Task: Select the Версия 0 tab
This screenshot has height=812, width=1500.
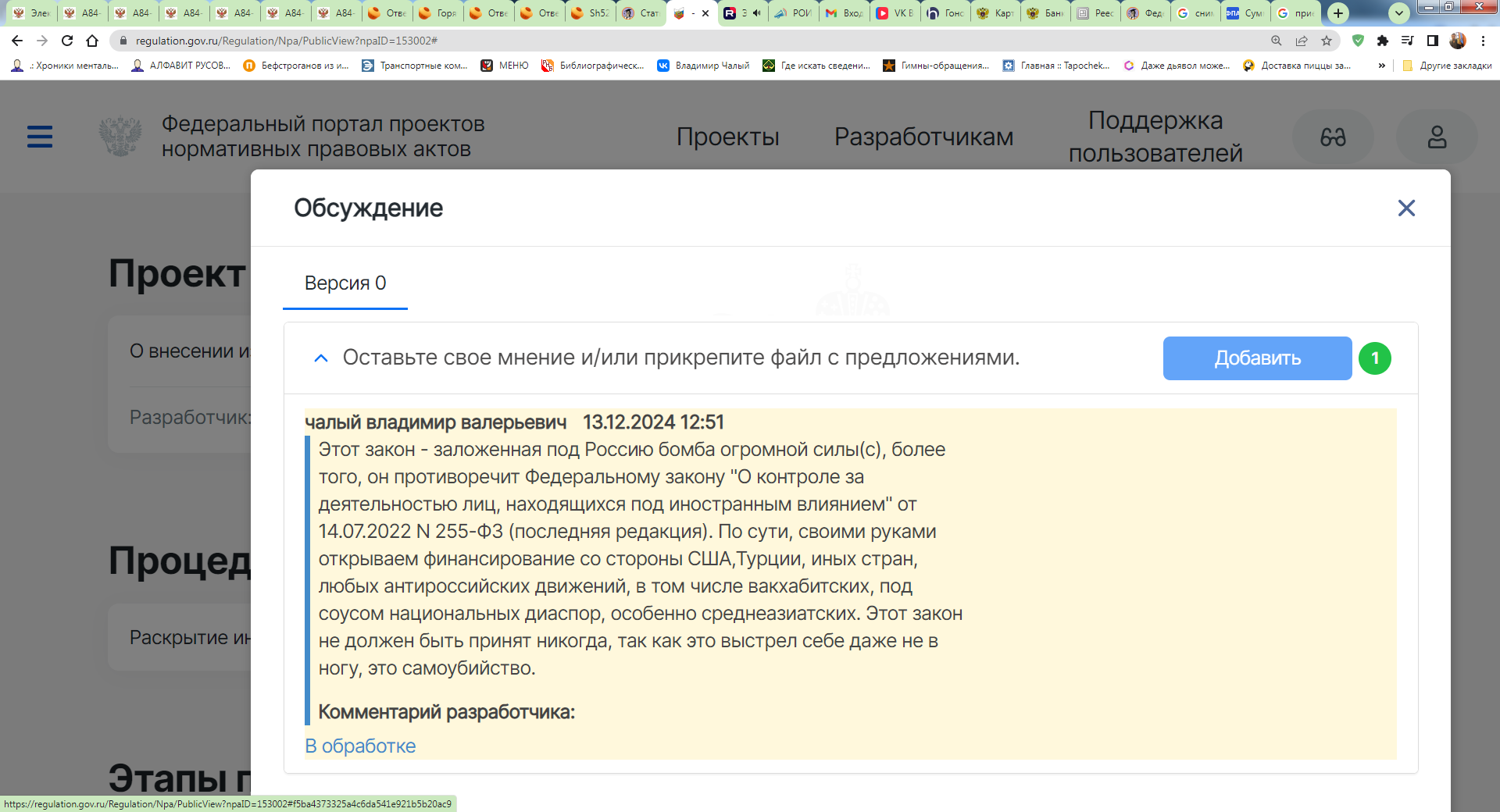Action: pyautogui.click(x=345, y=283)
